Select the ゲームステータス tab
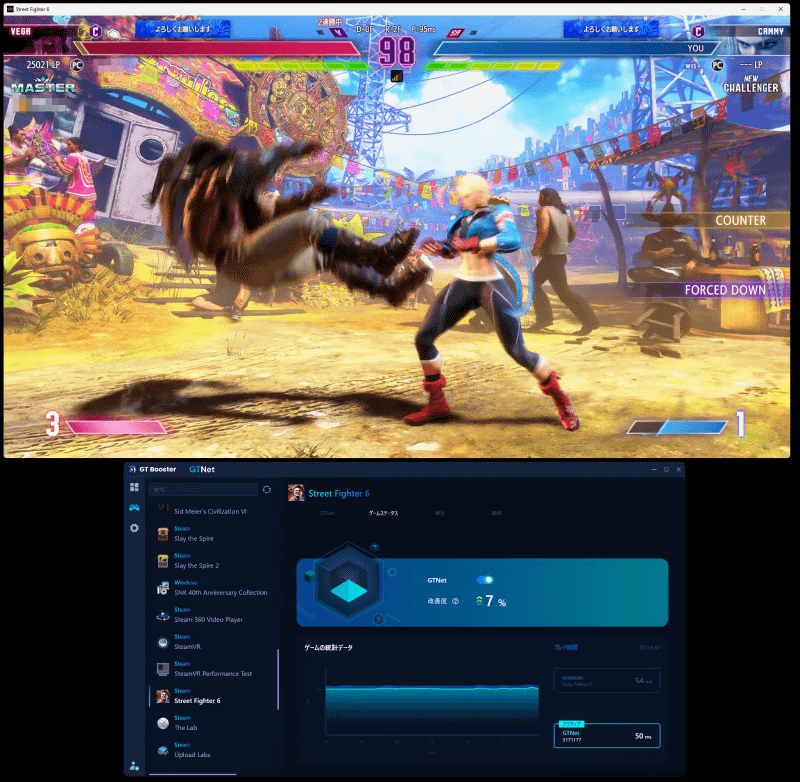Image resolution: width=800 pixels, height=782 pixels. (x=384, y=513)
